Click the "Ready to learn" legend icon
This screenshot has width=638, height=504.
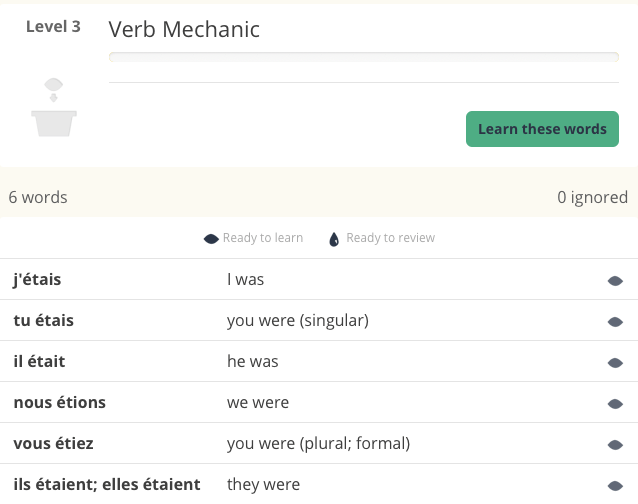[x=211, y=239]
